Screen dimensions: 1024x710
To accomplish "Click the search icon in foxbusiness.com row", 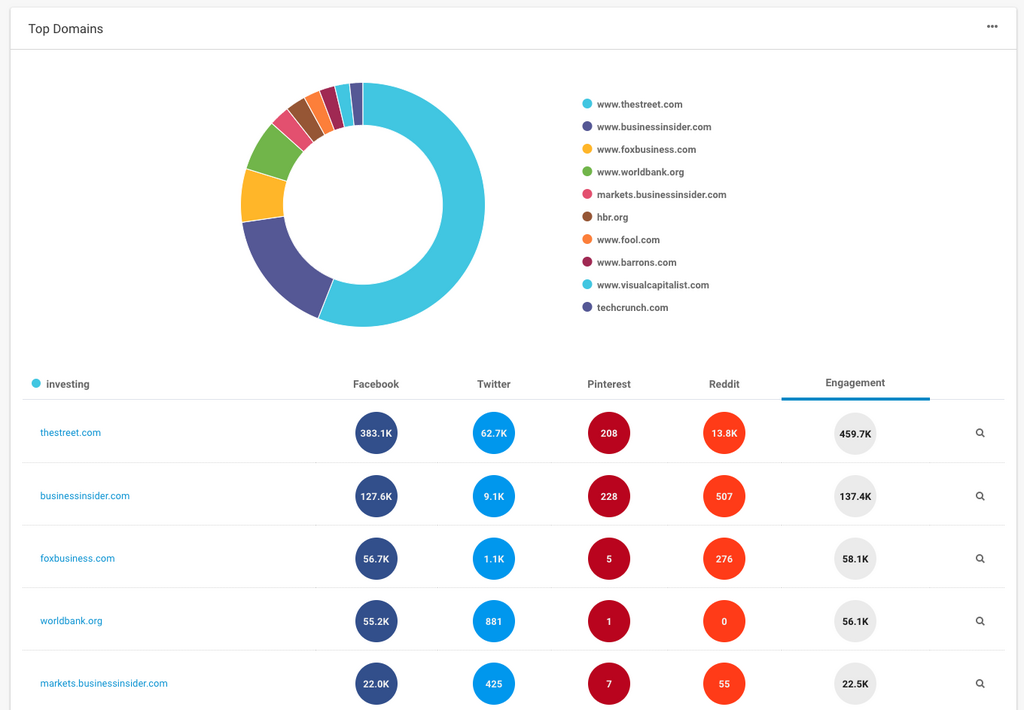I will (980, 559).
